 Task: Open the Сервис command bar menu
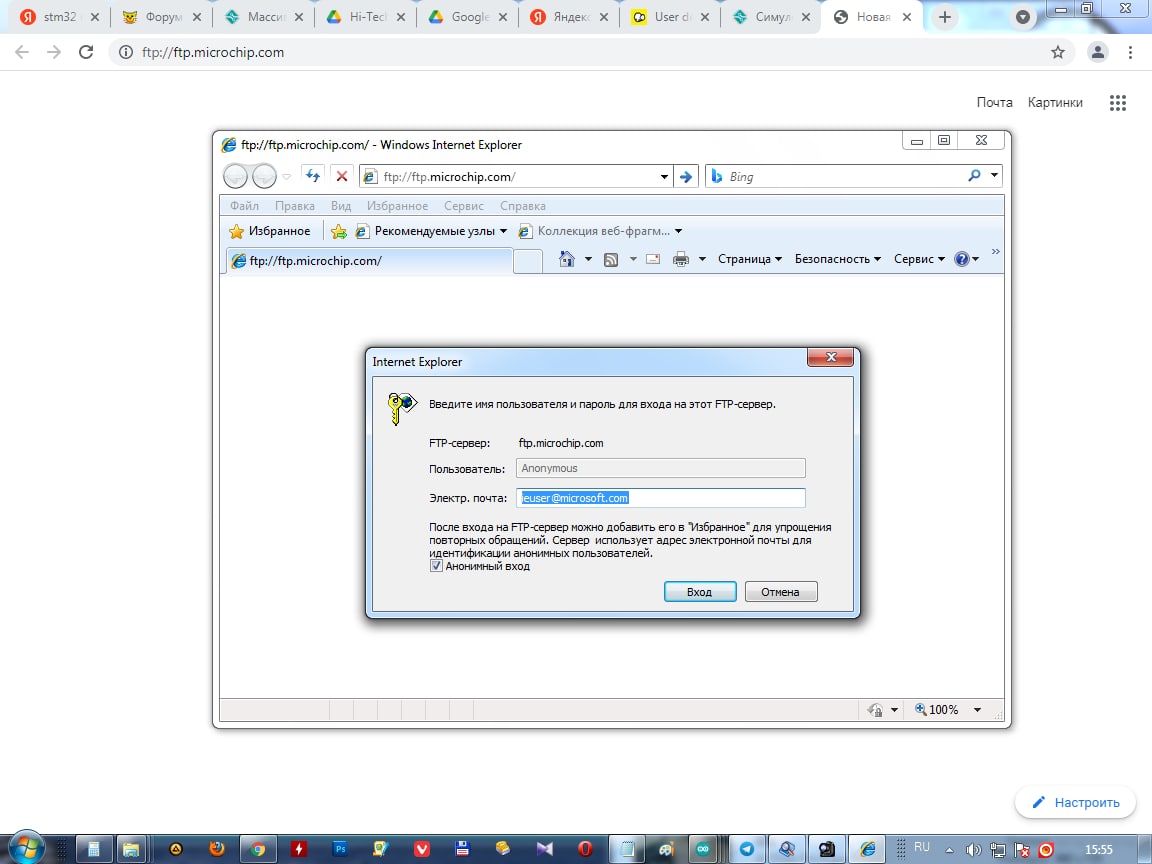click(919, 259)
